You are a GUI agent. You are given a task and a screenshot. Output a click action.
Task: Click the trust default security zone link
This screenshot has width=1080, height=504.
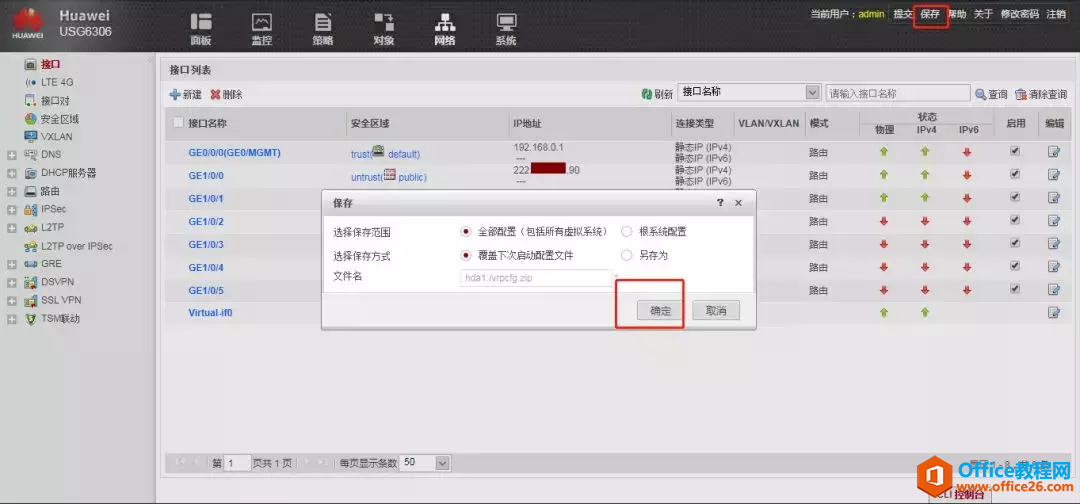point(385,154)
